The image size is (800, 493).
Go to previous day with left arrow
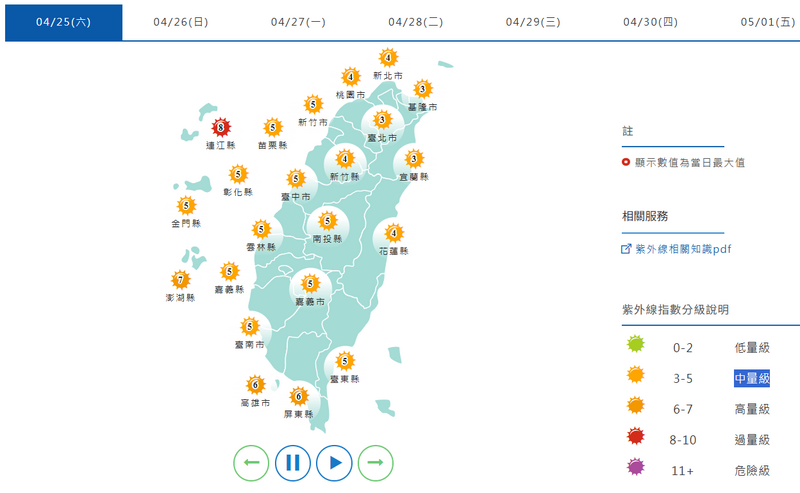[252, 463]
